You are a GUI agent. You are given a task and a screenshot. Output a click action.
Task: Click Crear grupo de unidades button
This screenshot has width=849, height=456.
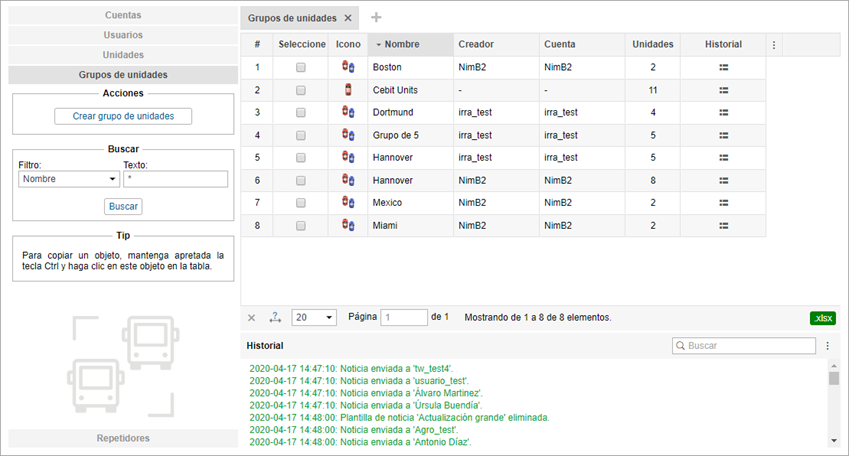click(x=123, y=116)
